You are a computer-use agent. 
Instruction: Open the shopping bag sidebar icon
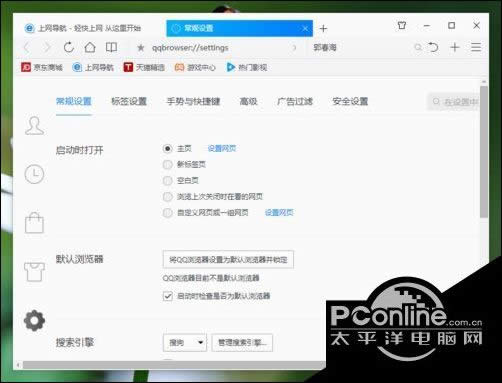pos(34,223)
